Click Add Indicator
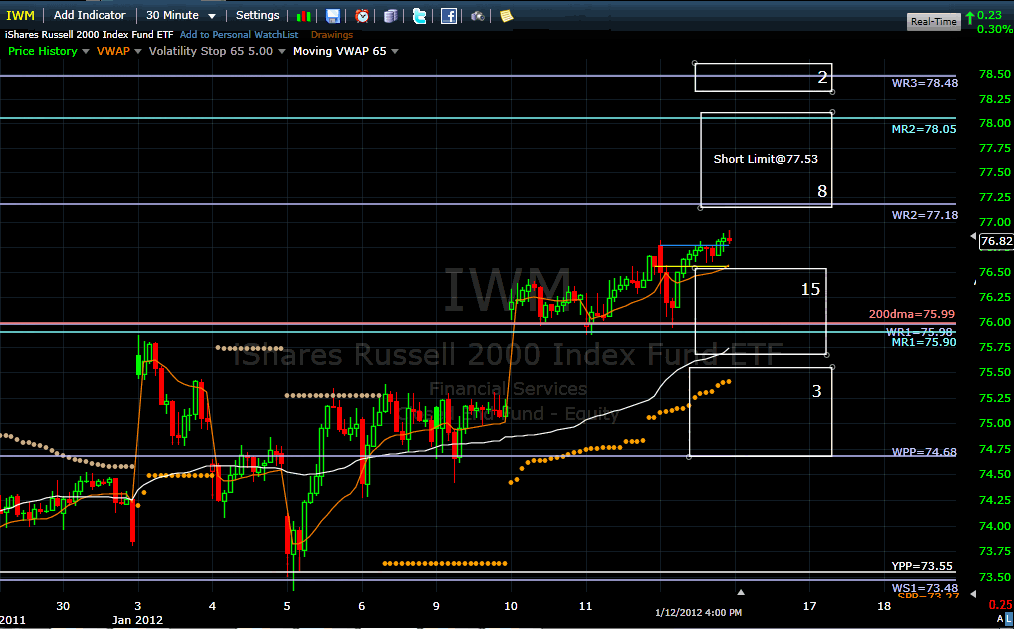The width and height of the screenshot is (1014, 629). (x=89, y=15)
